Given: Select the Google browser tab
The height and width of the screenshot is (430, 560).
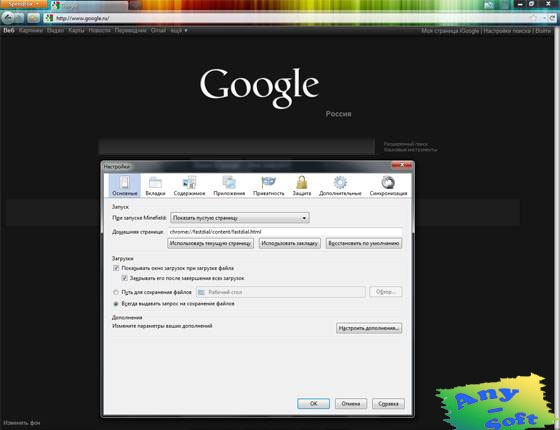Looking at the screenshot, I should click(89, 5).
